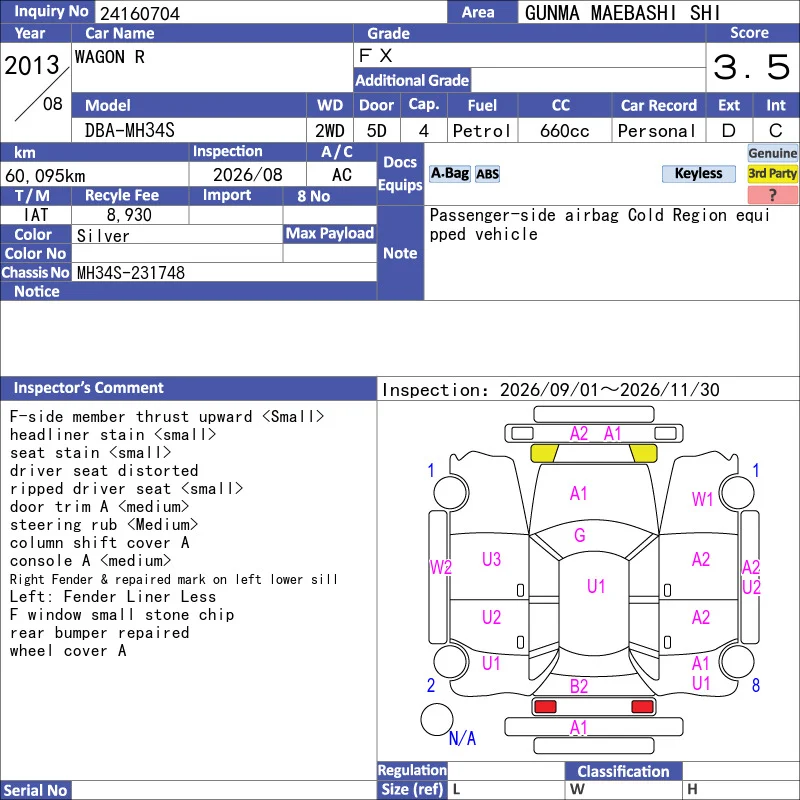The image size is (800, 800).
Task: Click the spare tire N/A circle
Action: coord(437,719)
